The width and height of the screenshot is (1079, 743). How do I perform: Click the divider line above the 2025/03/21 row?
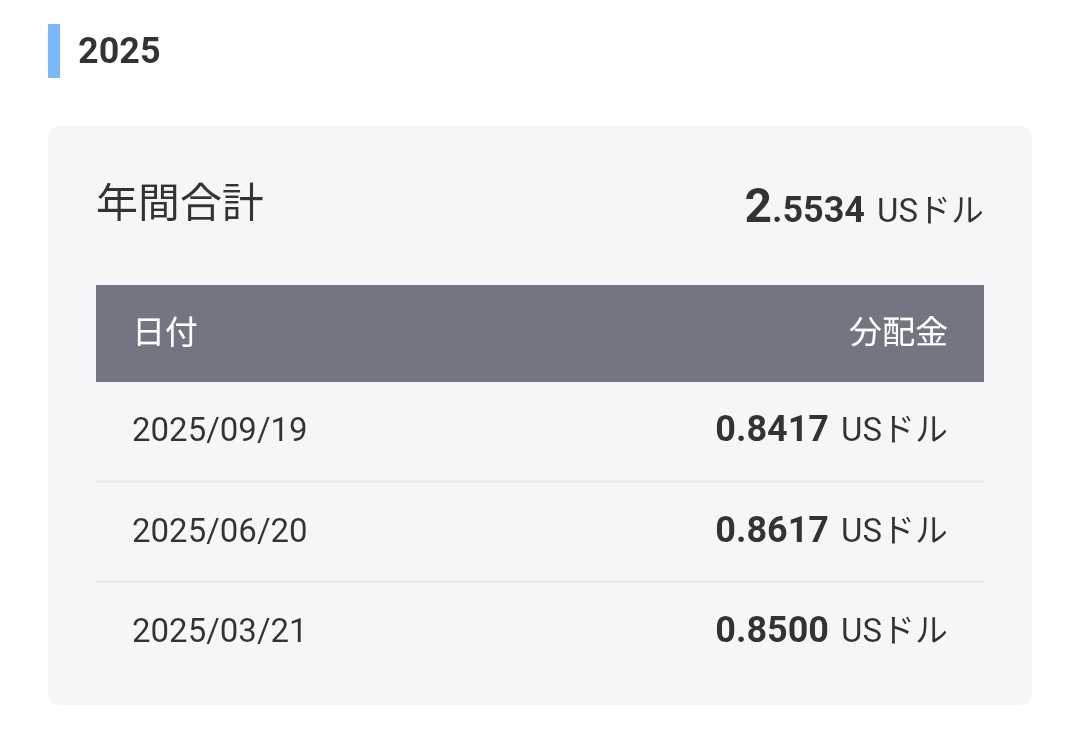[x=540, y=581]
